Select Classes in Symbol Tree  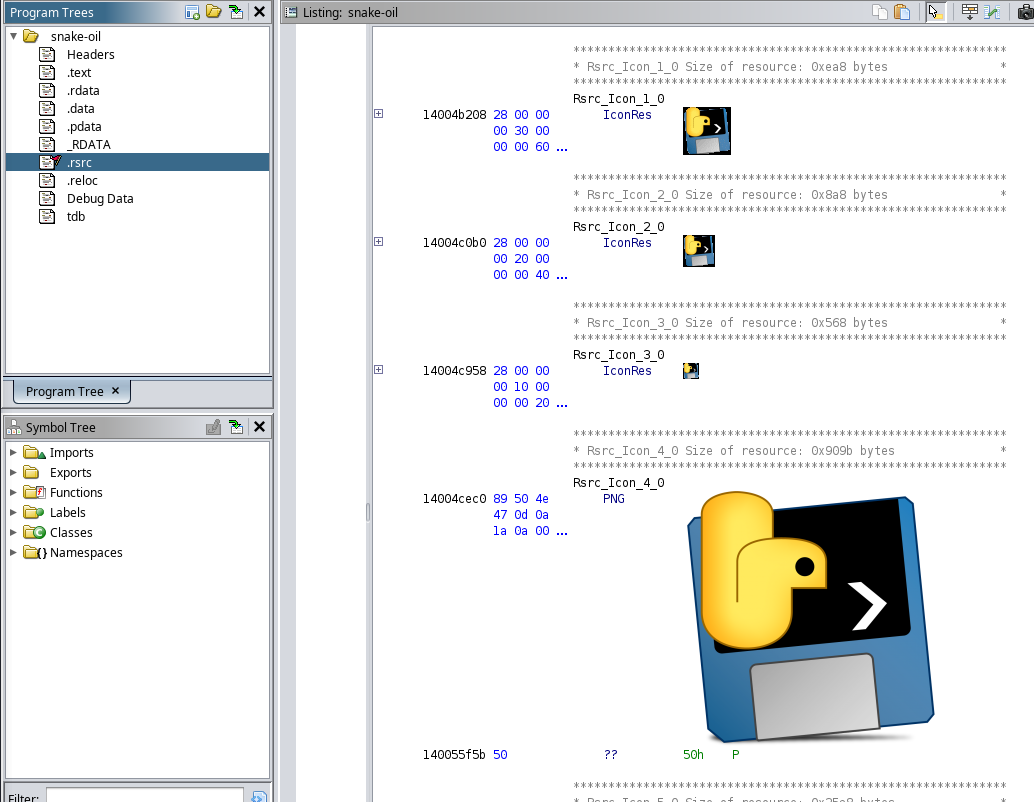click(71, 532)
